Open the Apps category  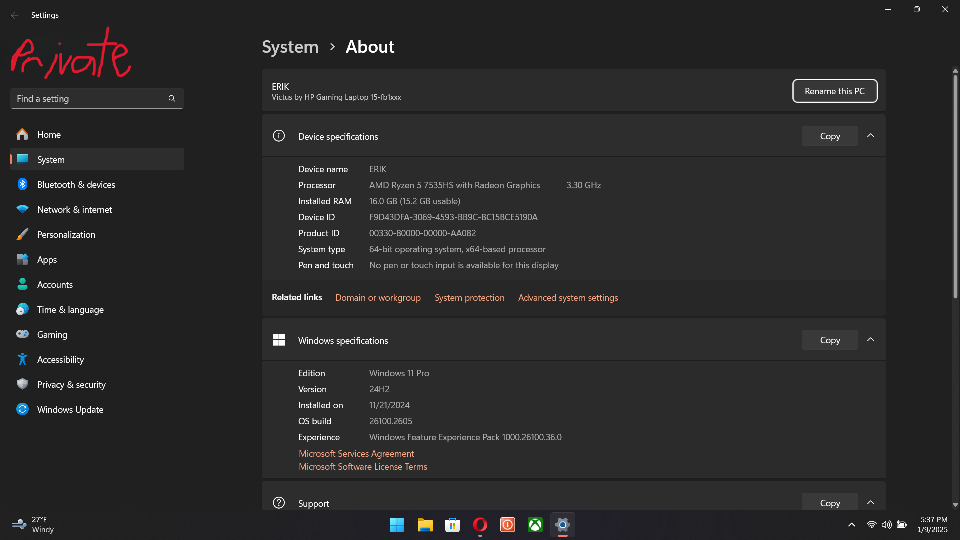[x=97, y=260]
